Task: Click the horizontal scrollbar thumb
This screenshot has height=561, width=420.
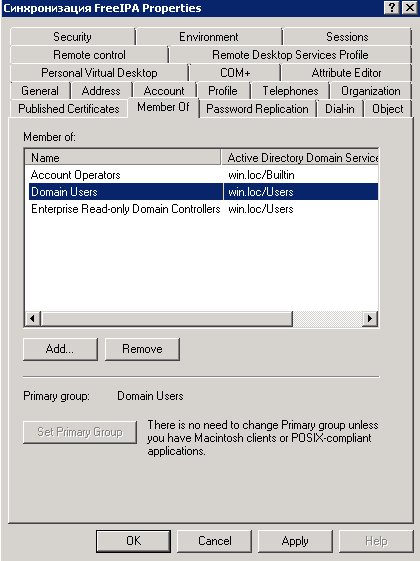Action: (x=166, y=318)
